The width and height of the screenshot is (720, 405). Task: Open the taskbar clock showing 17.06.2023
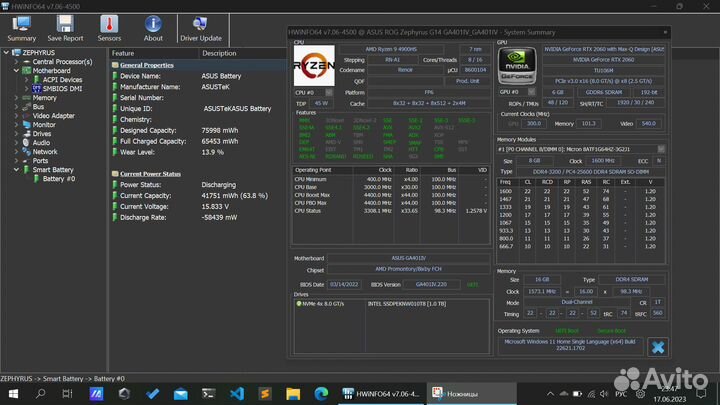(669, 394)
